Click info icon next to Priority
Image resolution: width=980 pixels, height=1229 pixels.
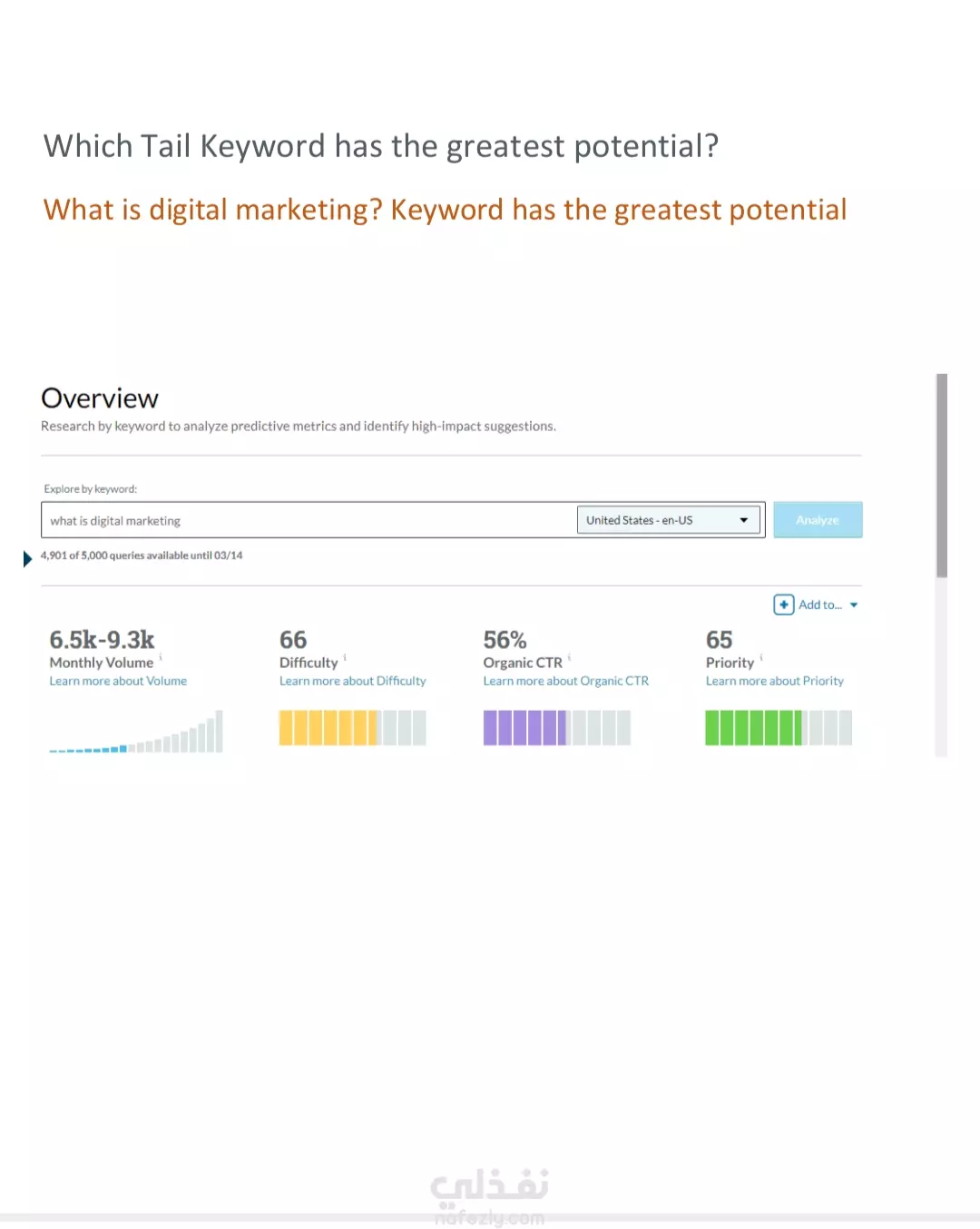pos(760,657)
